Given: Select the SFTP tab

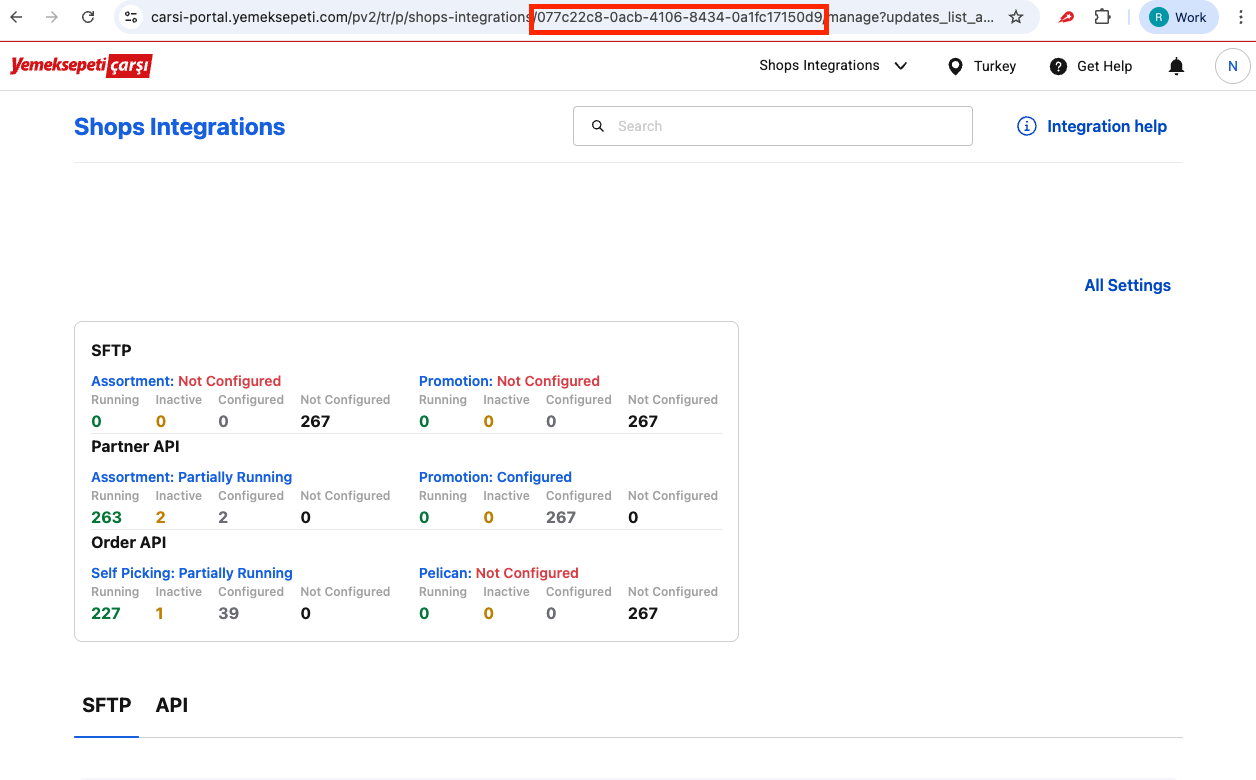Looking at the screenshot, I should 106,705.
